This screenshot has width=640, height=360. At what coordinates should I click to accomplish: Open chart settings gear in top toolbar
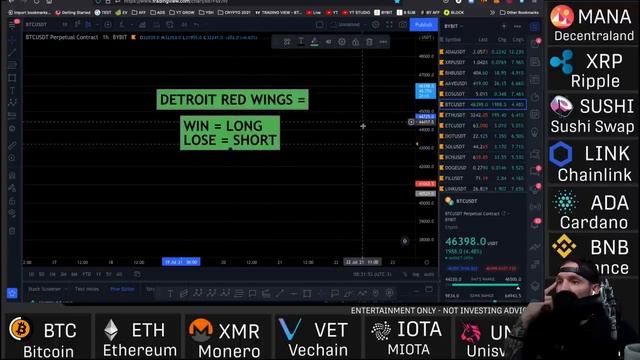pyautogui.click(x=376, y=25)
